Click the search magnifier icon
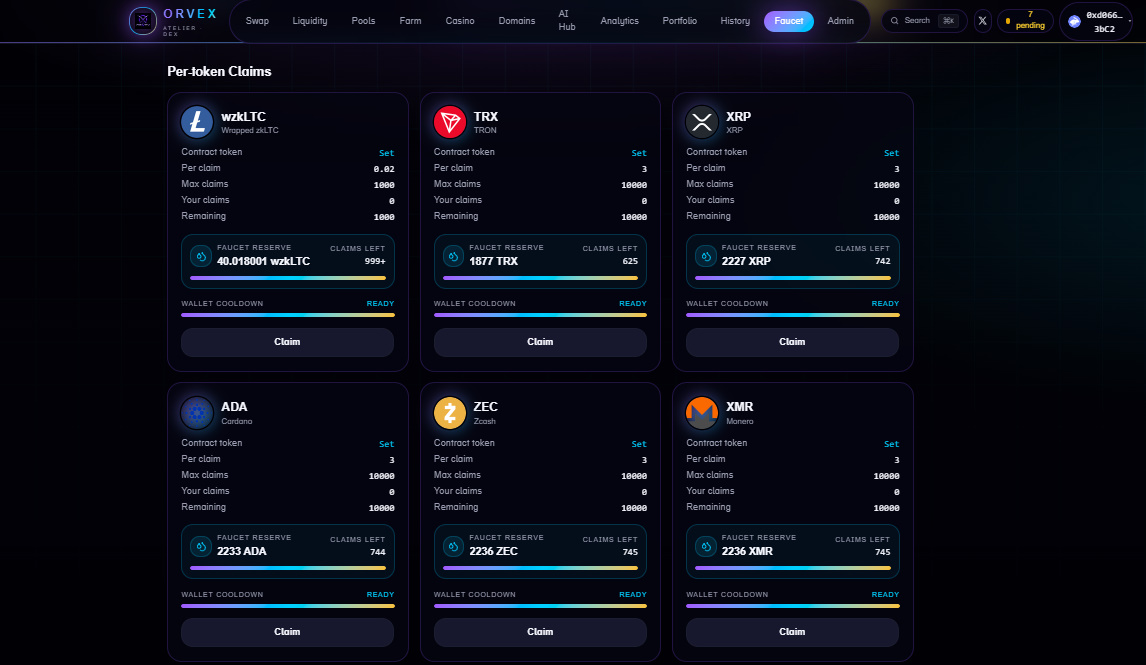 coord(895,21)
